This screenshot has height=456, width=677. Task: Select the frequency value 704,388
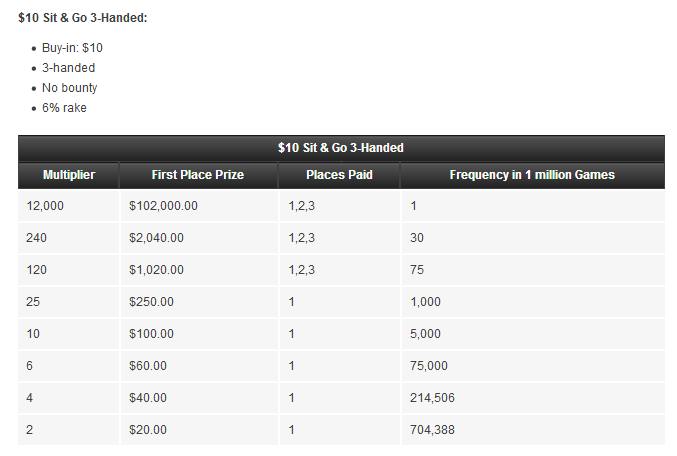point(432,430)
